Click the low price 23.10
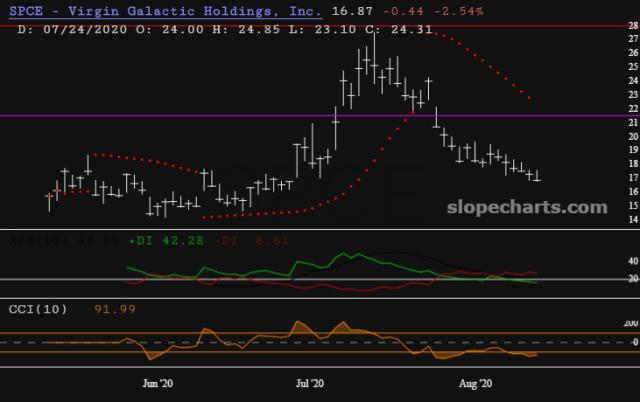 335,29
